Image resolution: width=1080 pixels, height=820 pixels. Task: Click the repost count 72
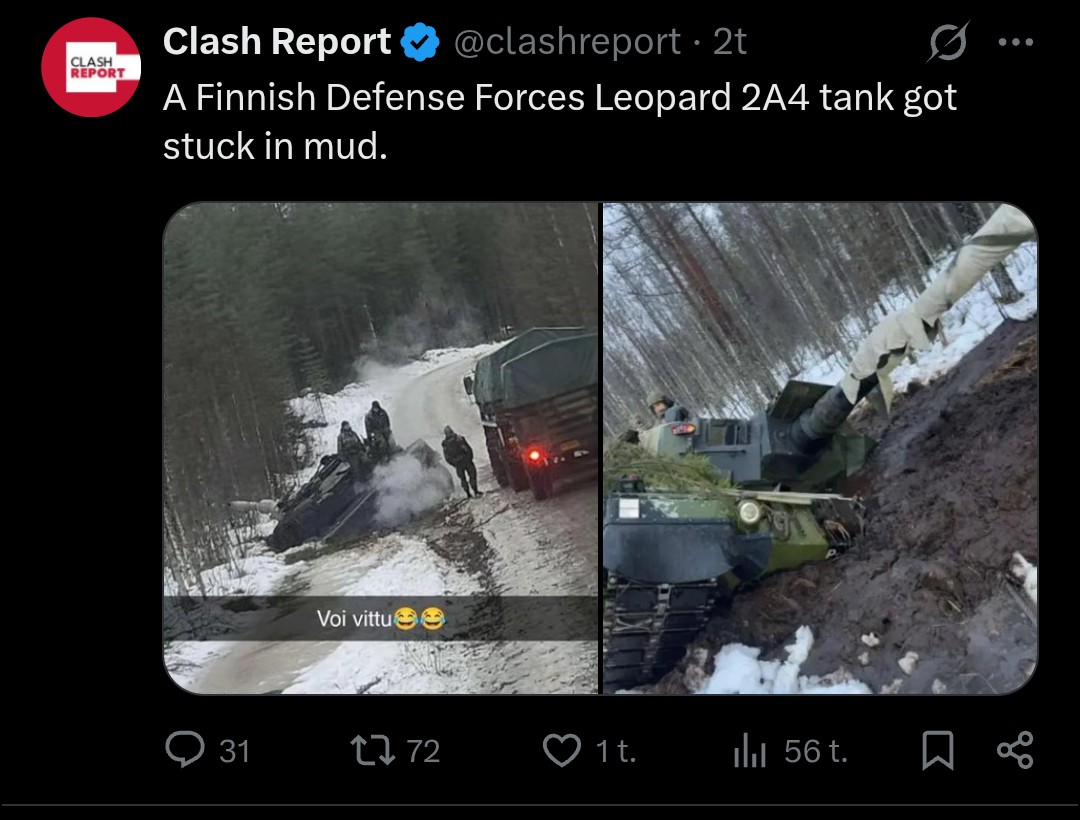pyautogui.click(x=423, y=751)
